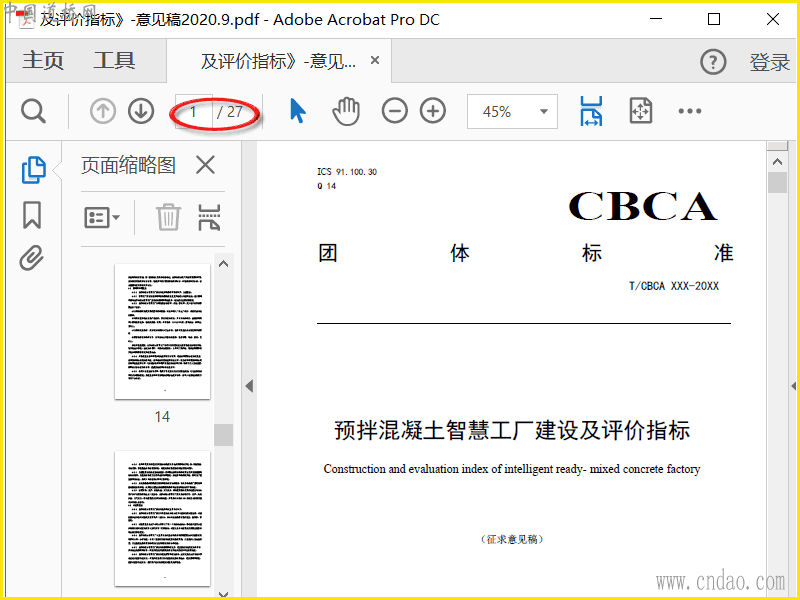Click the text T/CBCA XXX-20XX
Image resolution: width=800 pixels, height=600 pixels.
pos(673,286)
